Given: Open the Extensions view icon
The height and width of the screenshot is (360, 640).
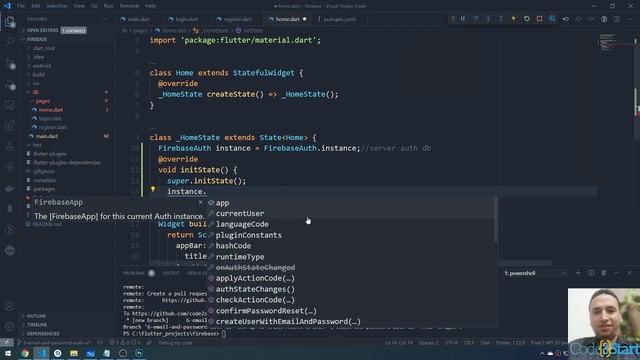Looking at the screenshot, I should point(10,126).
